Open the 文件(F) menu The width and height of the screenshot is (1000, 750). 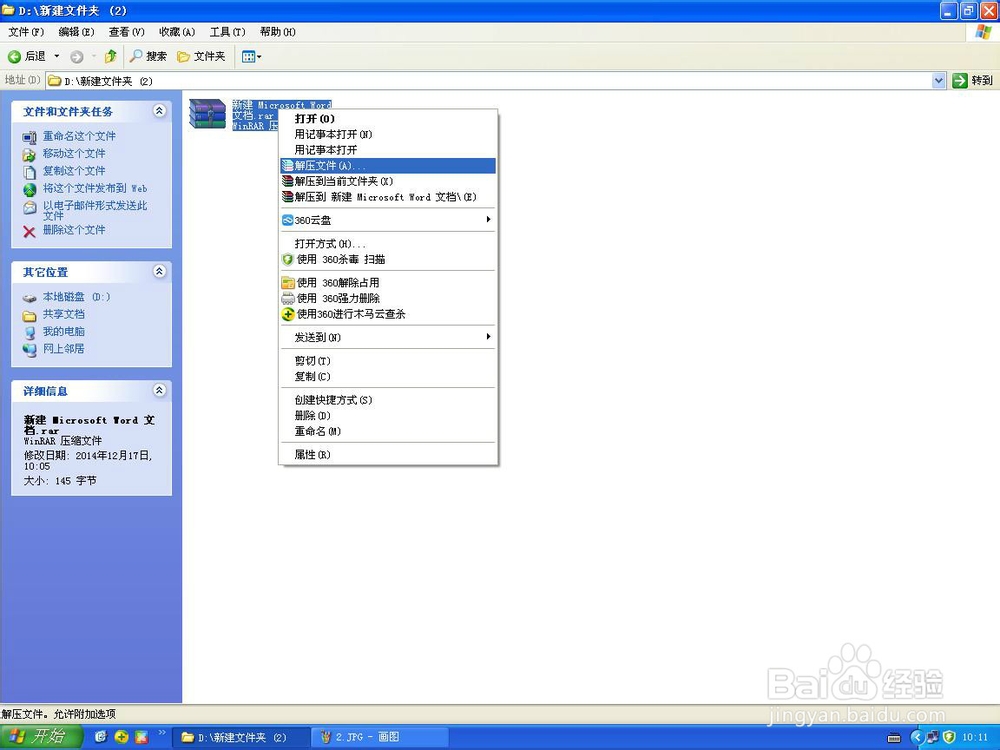[26, 32]
